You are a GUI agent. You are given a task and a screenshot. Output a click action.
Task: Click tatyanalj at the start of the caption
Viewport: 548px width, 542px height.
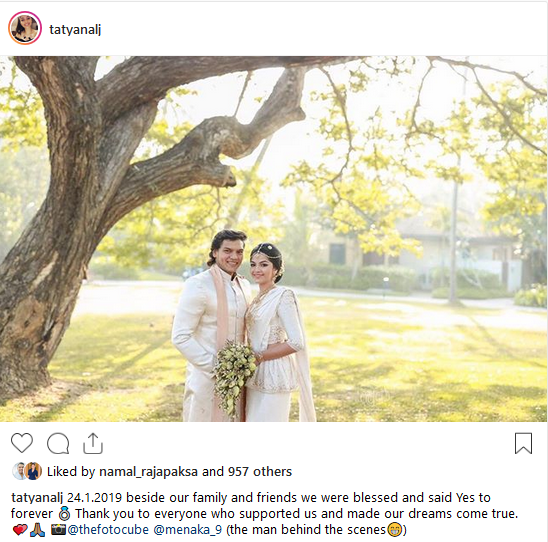[x=37, y=498]
